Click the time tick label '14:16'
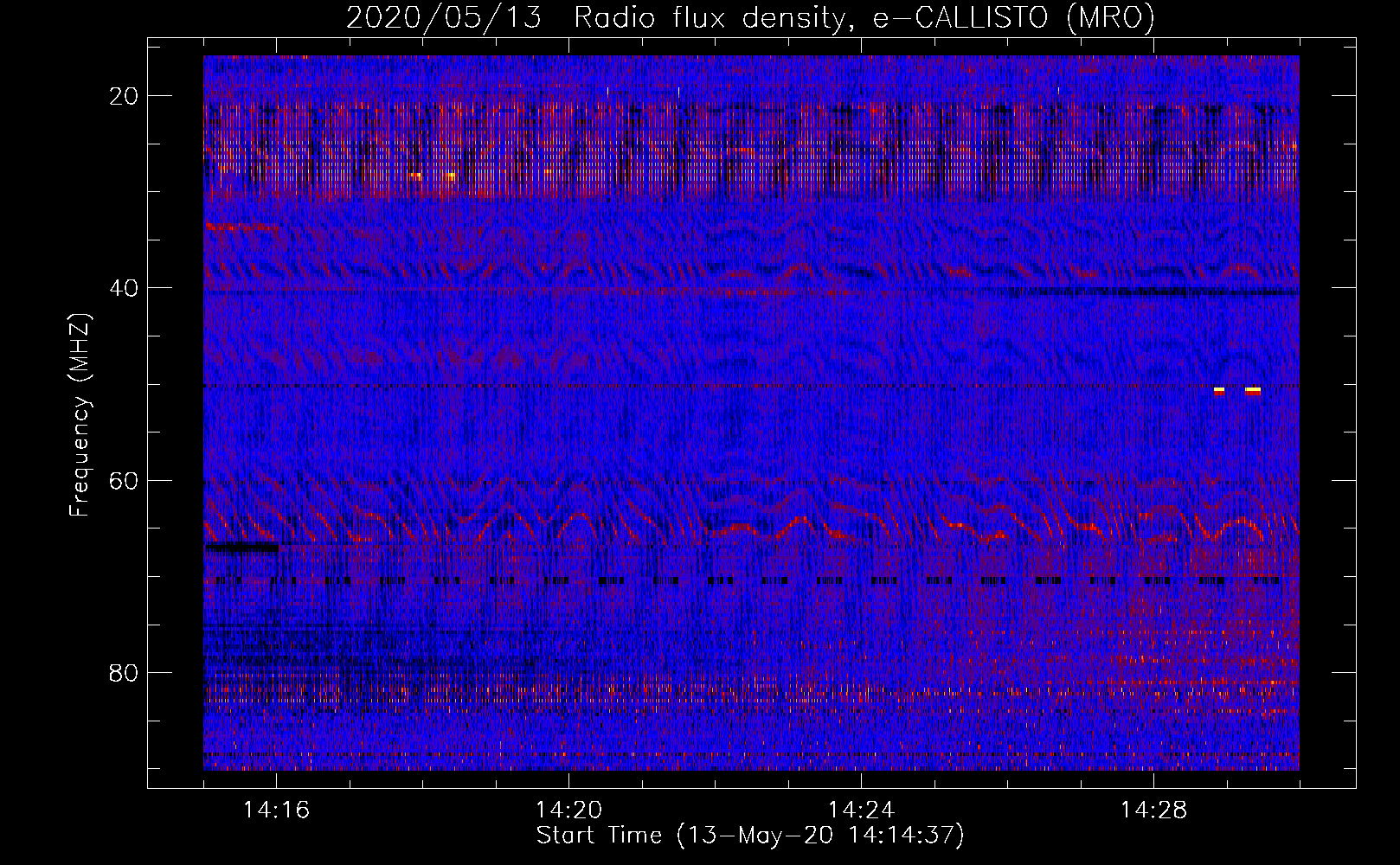The height and width of the screenshot is (865, 1400). (x=277, y=810)
